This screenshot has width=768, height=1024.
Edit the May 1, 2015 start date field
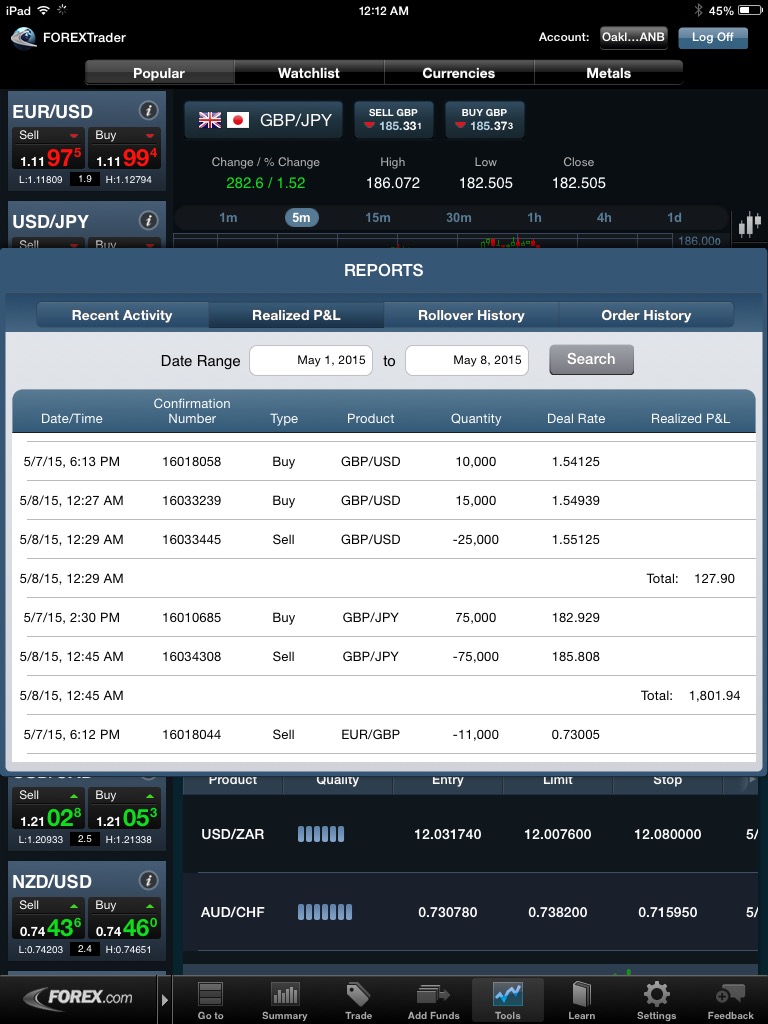tap(311, 360)
